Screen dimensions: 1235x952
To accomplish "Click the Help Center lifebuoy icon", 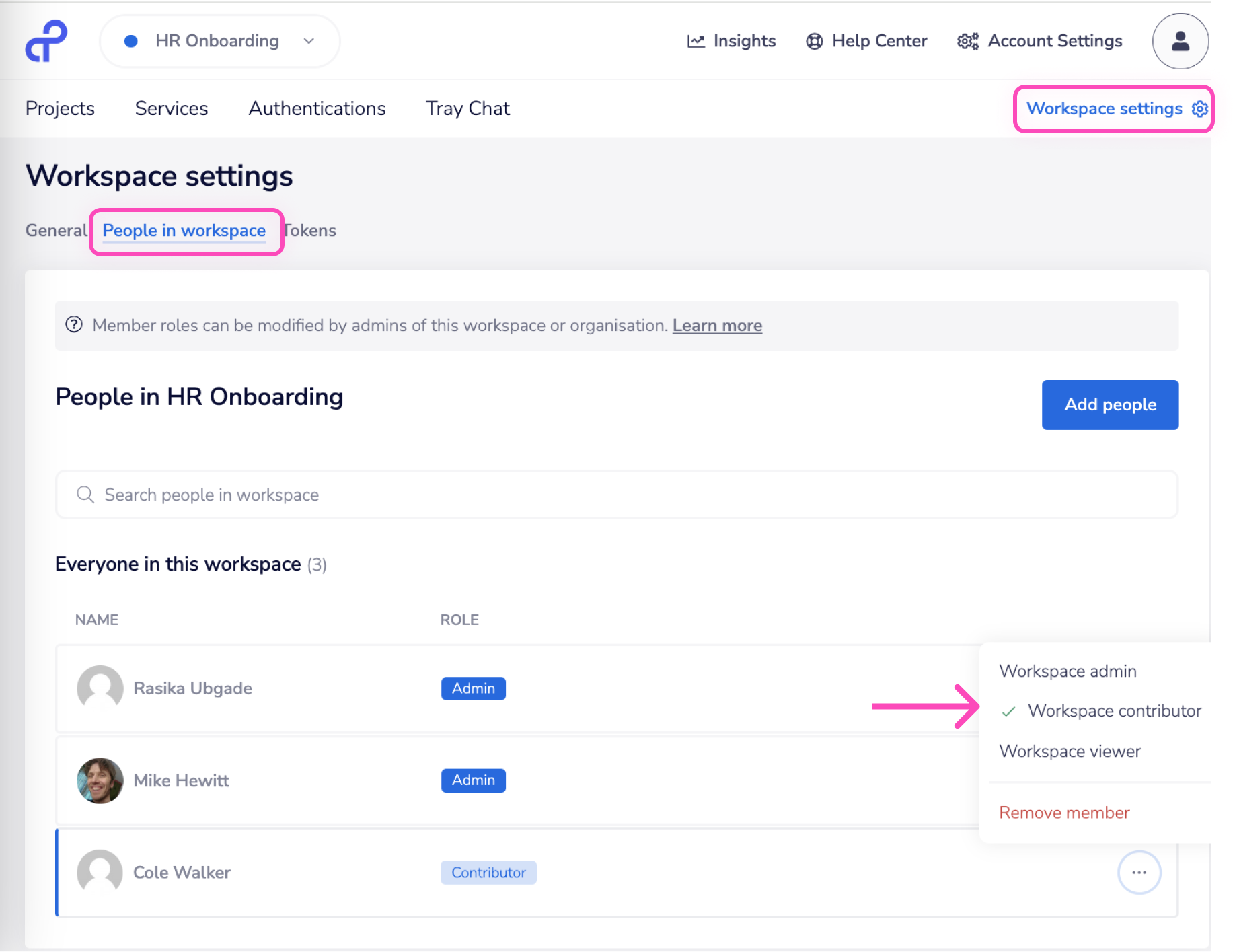I will 814,42.
